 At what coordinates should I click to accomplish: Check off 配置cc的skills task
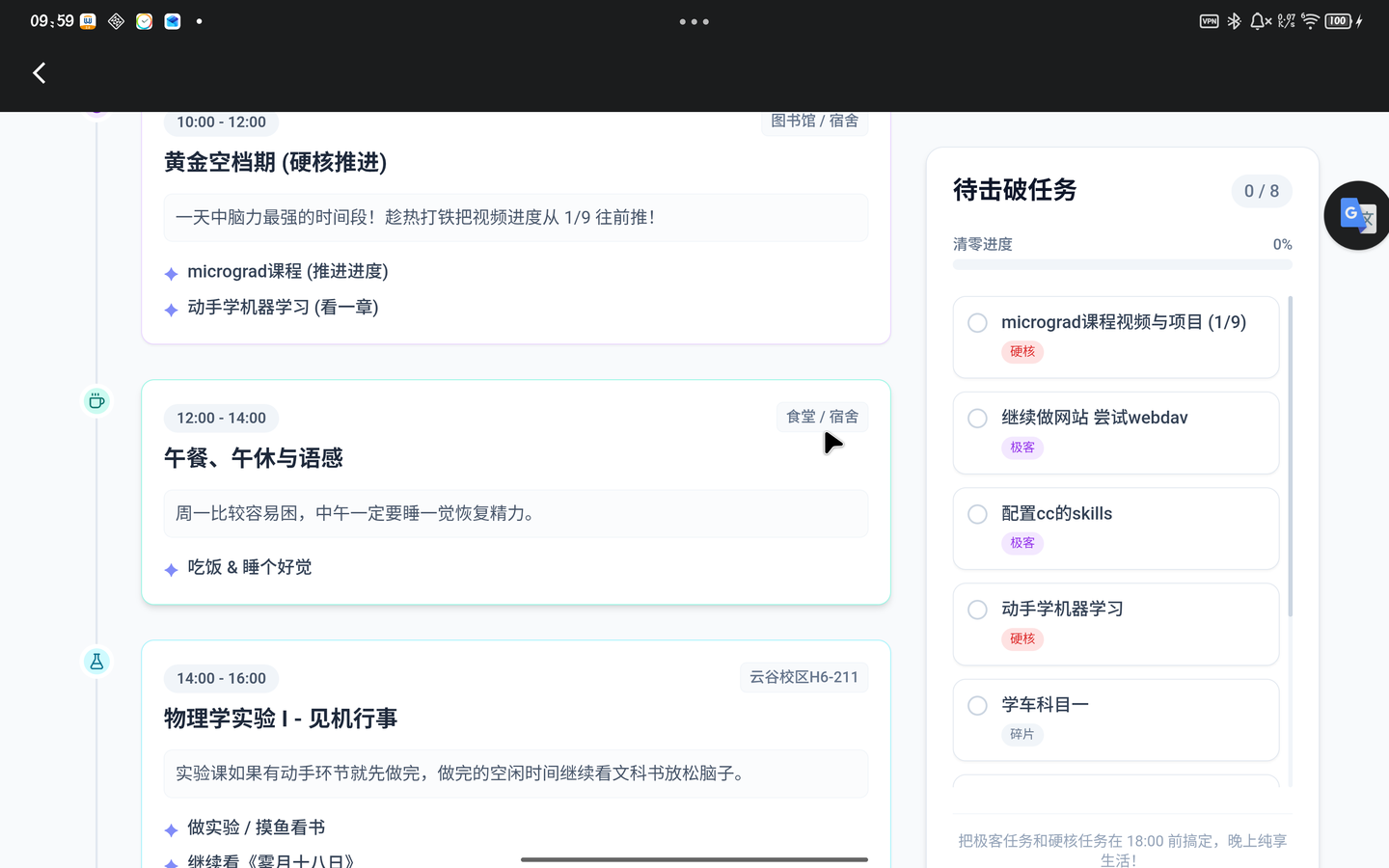(977, 514)
